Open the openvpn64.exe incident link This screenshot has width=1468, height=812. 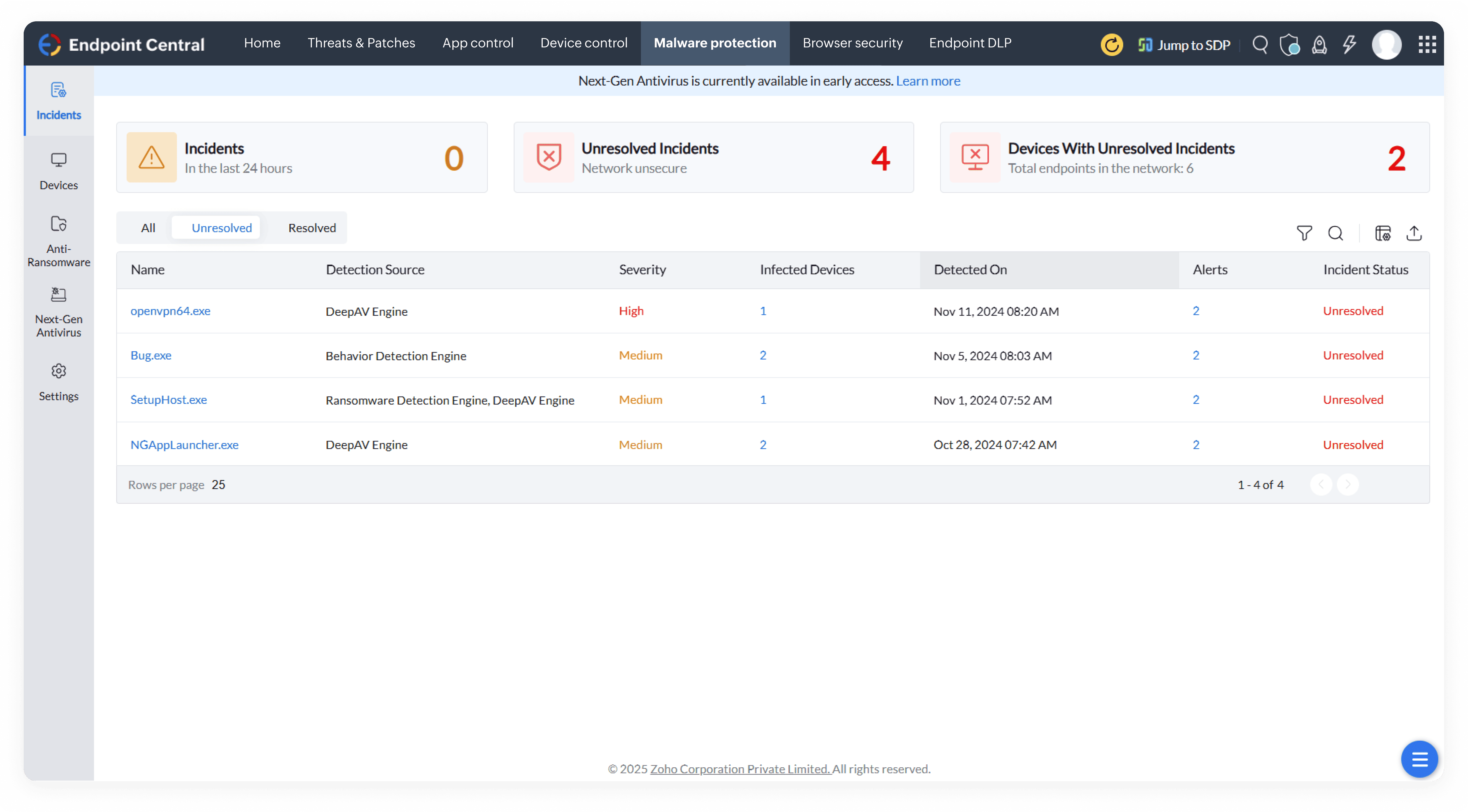coord(170,310)
